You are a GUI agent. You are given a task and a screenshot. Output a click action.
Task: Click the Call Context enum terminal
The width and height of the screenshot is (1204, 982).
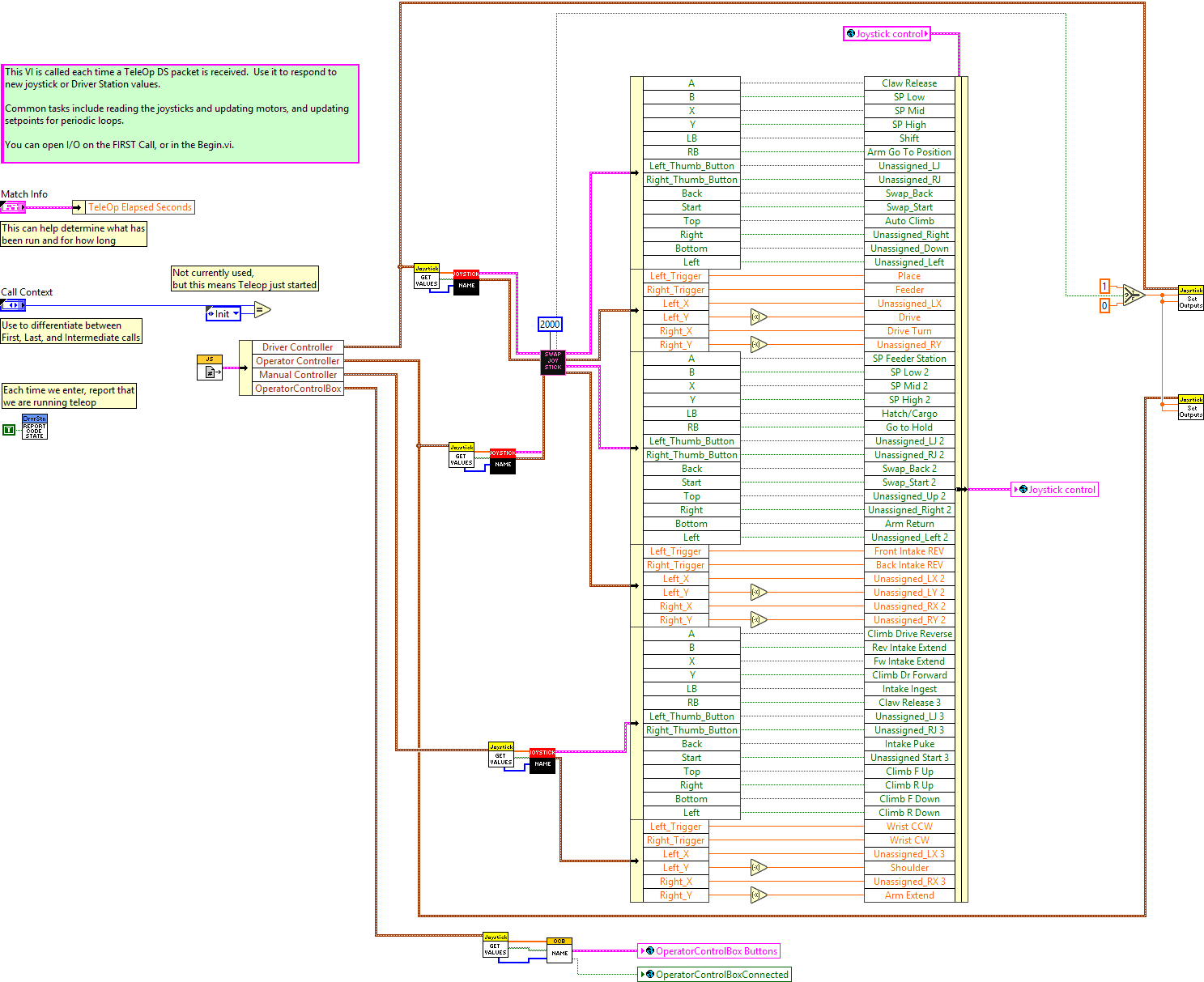pos(13,305)
